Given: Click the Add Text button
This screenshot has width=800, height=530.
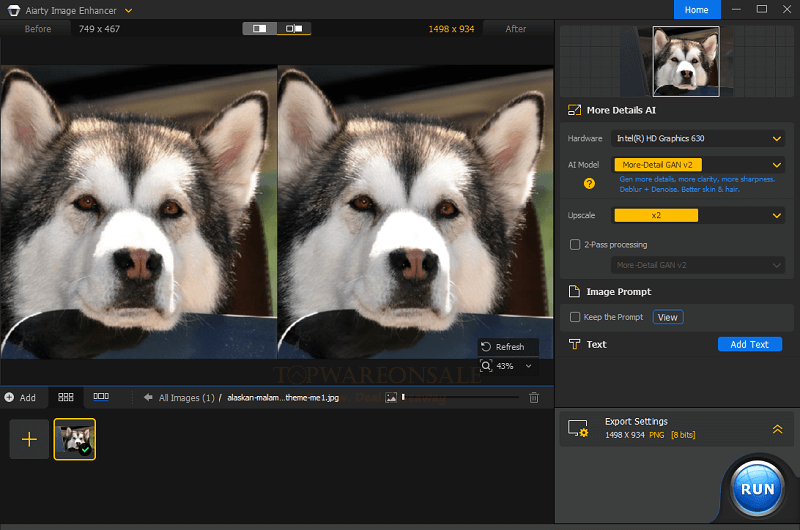Looking at the screenshot, I should point(749,344).
